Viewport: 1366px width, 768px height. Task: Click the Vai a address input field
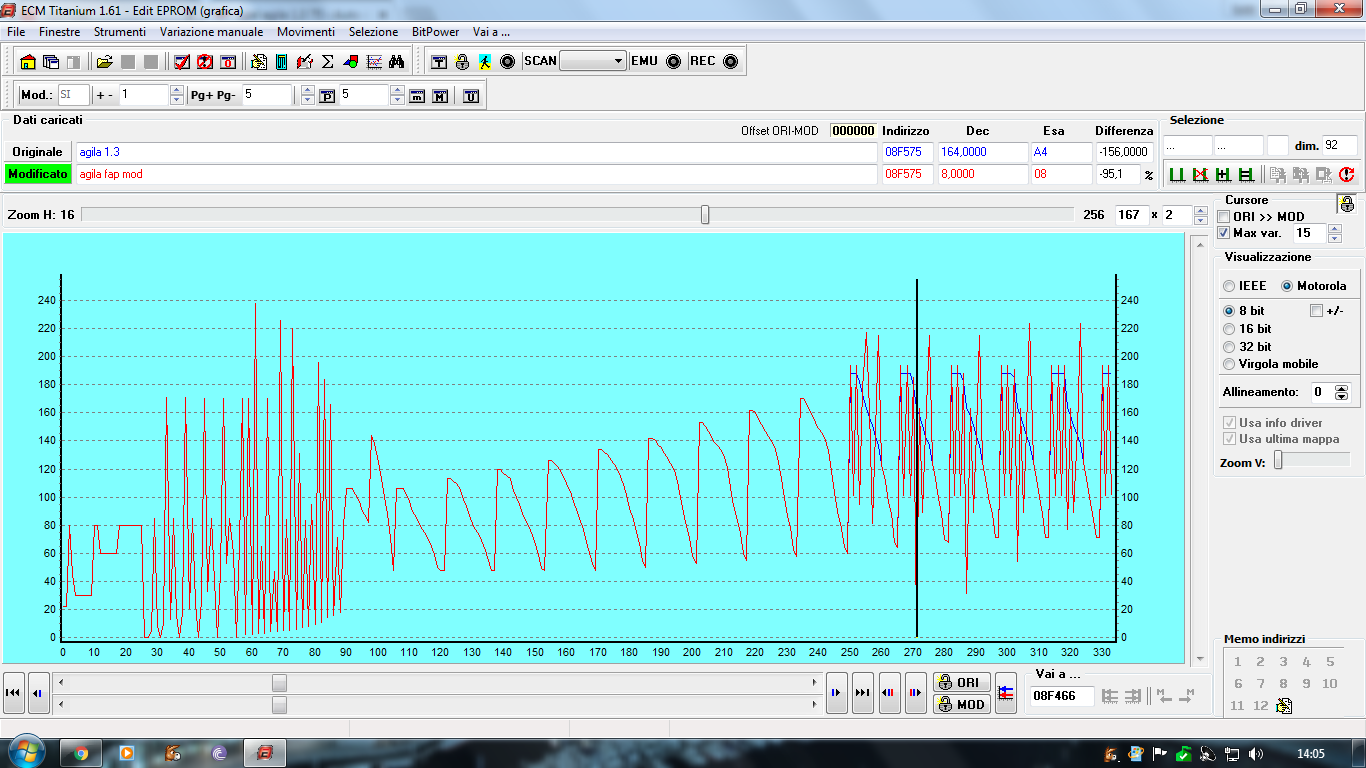click(x=1060, y=695)
